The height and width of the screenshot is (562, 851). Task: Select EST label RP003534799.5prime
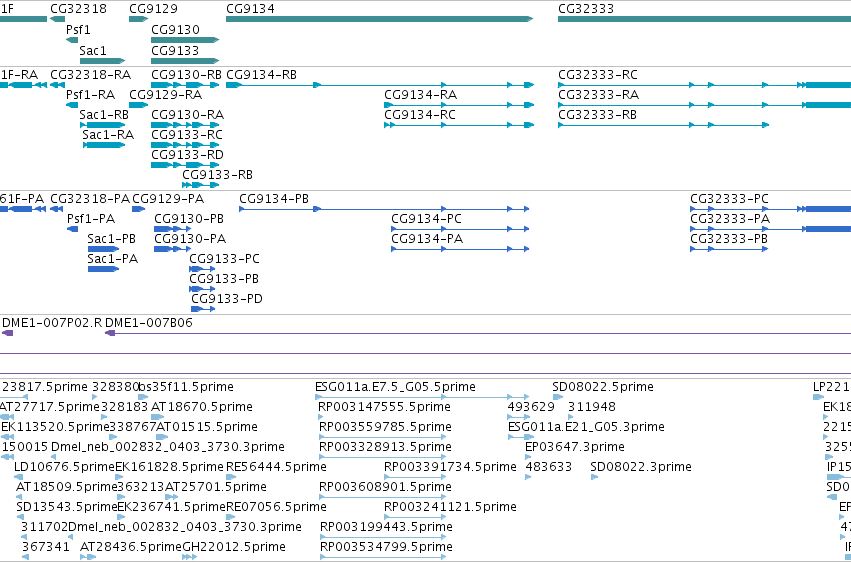coord(386,547)
